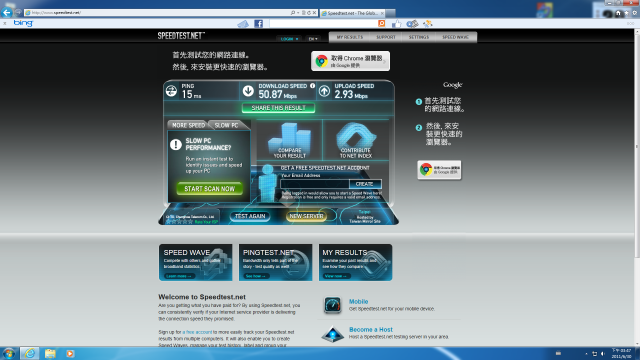The image size is (640, 360).
Task: Click the browser Forward arrow button
Action: [18, 13]
